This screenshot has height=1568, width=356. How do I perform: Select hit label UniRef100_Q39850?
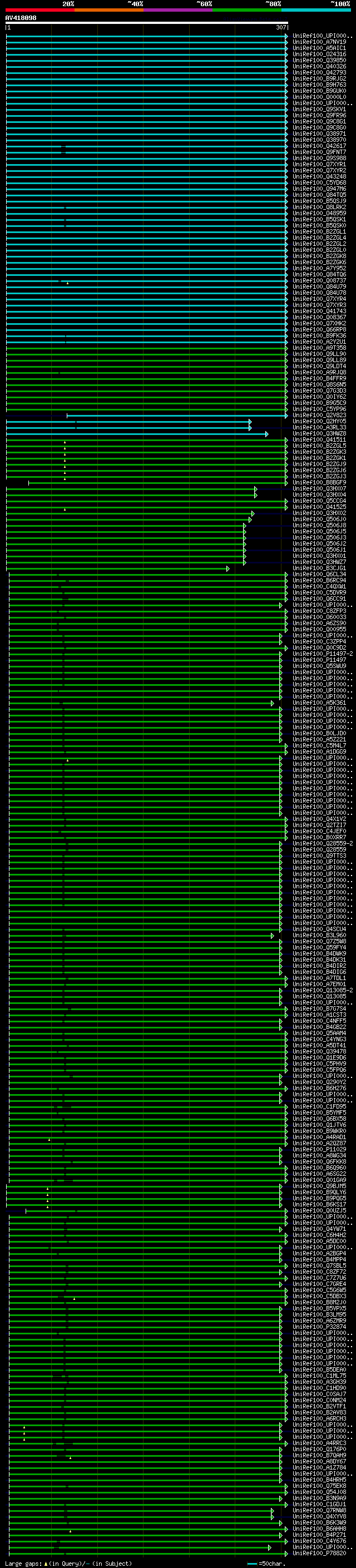tap(319, 60)
